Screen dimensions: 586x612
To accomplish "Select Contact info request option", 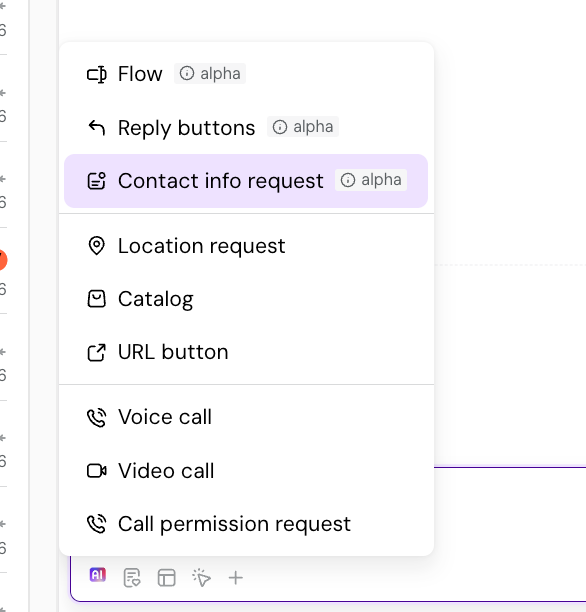I will pos(246,181).
